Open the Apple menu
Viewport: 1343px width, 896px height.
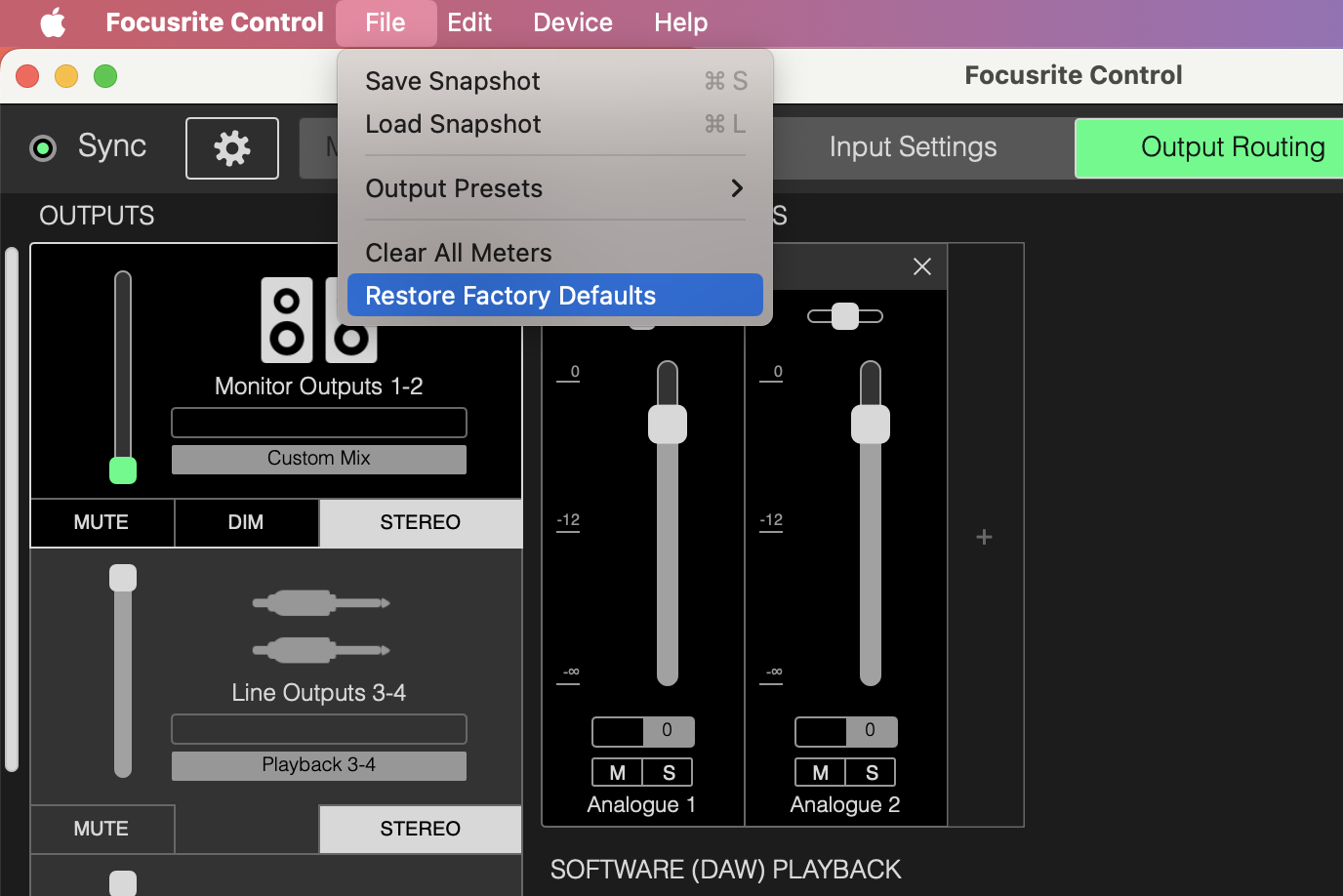53,22
